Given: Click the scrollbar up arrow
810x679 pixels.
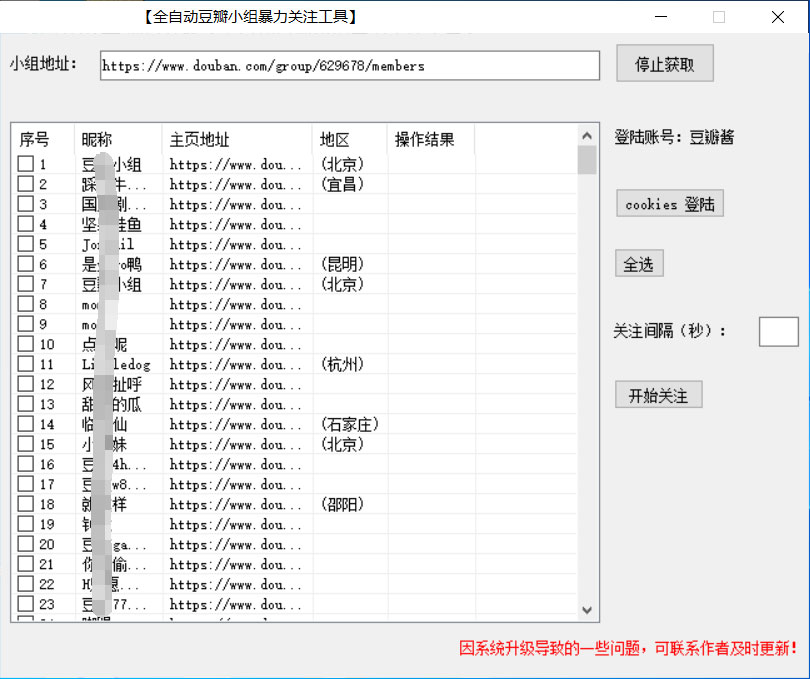Looking at the screenshot, I should (x=587, y=133).
